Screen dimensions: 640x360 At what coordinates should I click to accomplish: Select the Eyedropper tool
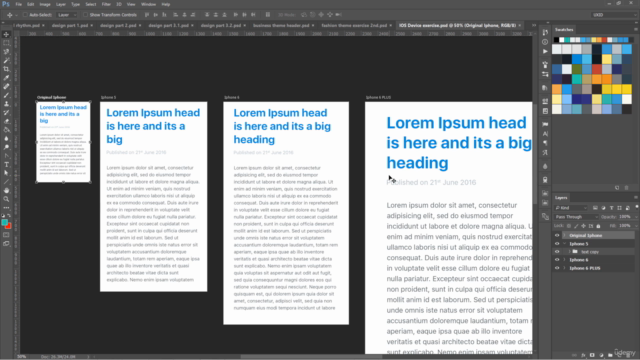click(6, 78)
